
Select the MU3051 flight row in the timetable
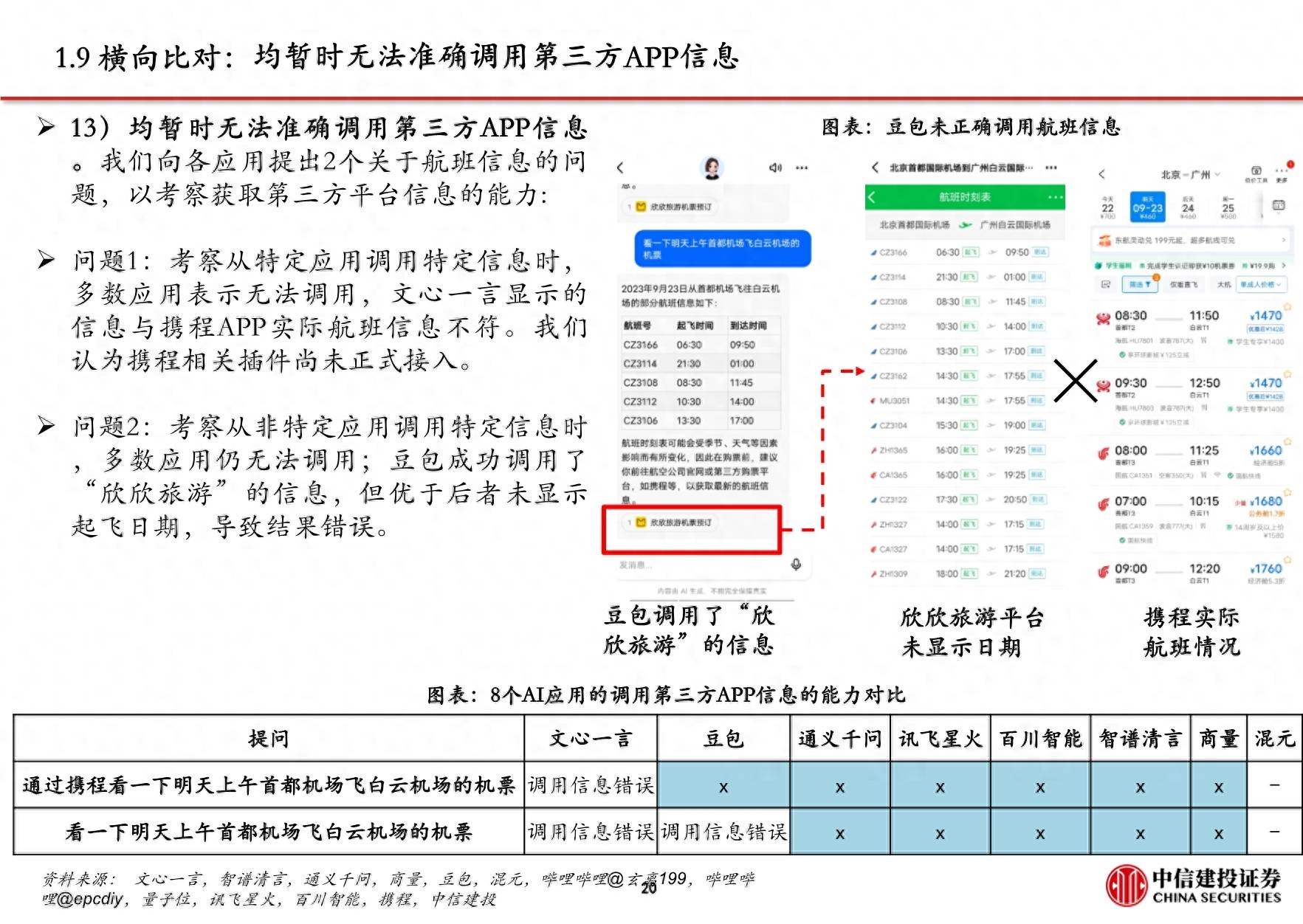966,401
